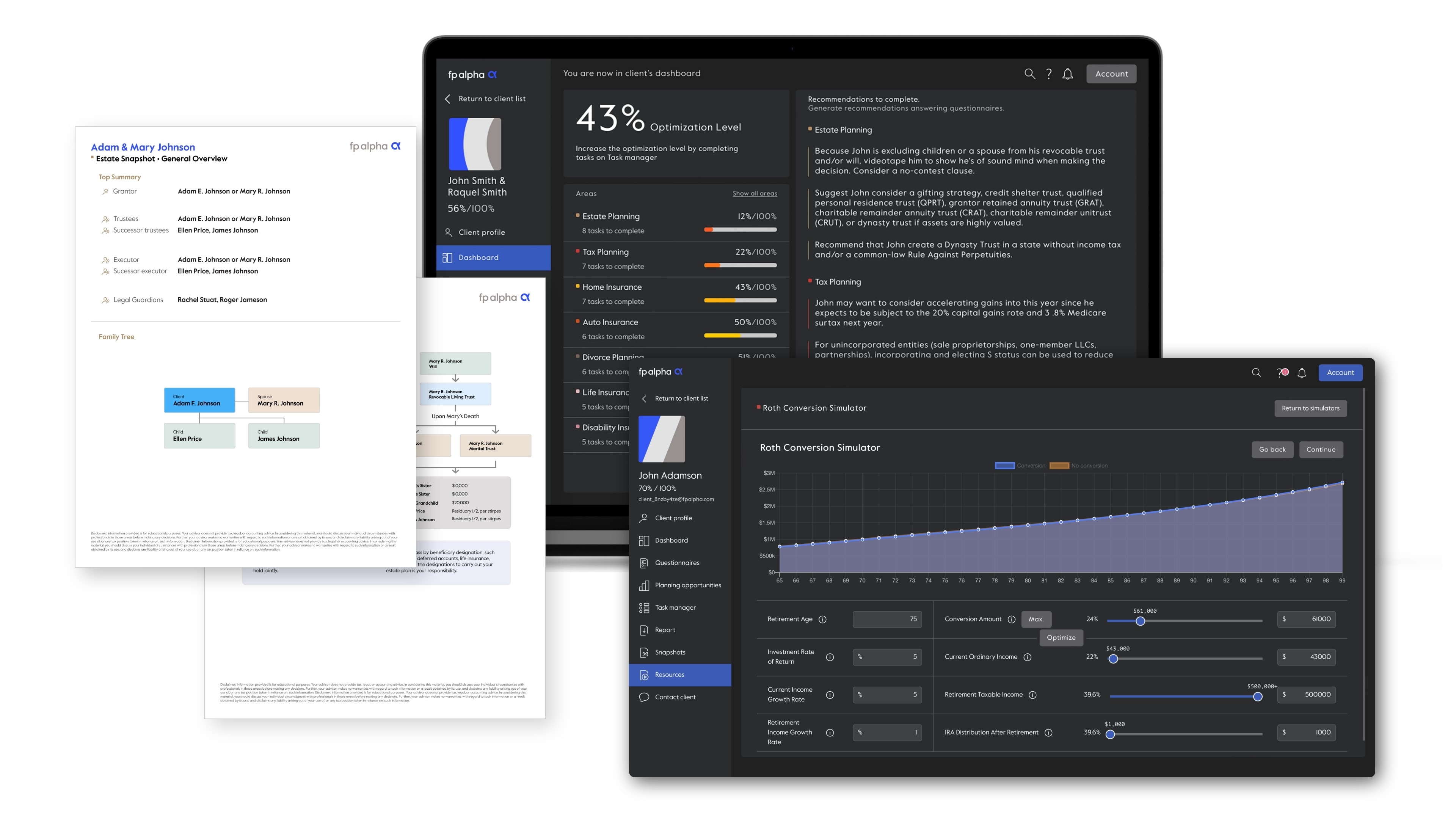Open Estate Planning area row

(675, 223)
